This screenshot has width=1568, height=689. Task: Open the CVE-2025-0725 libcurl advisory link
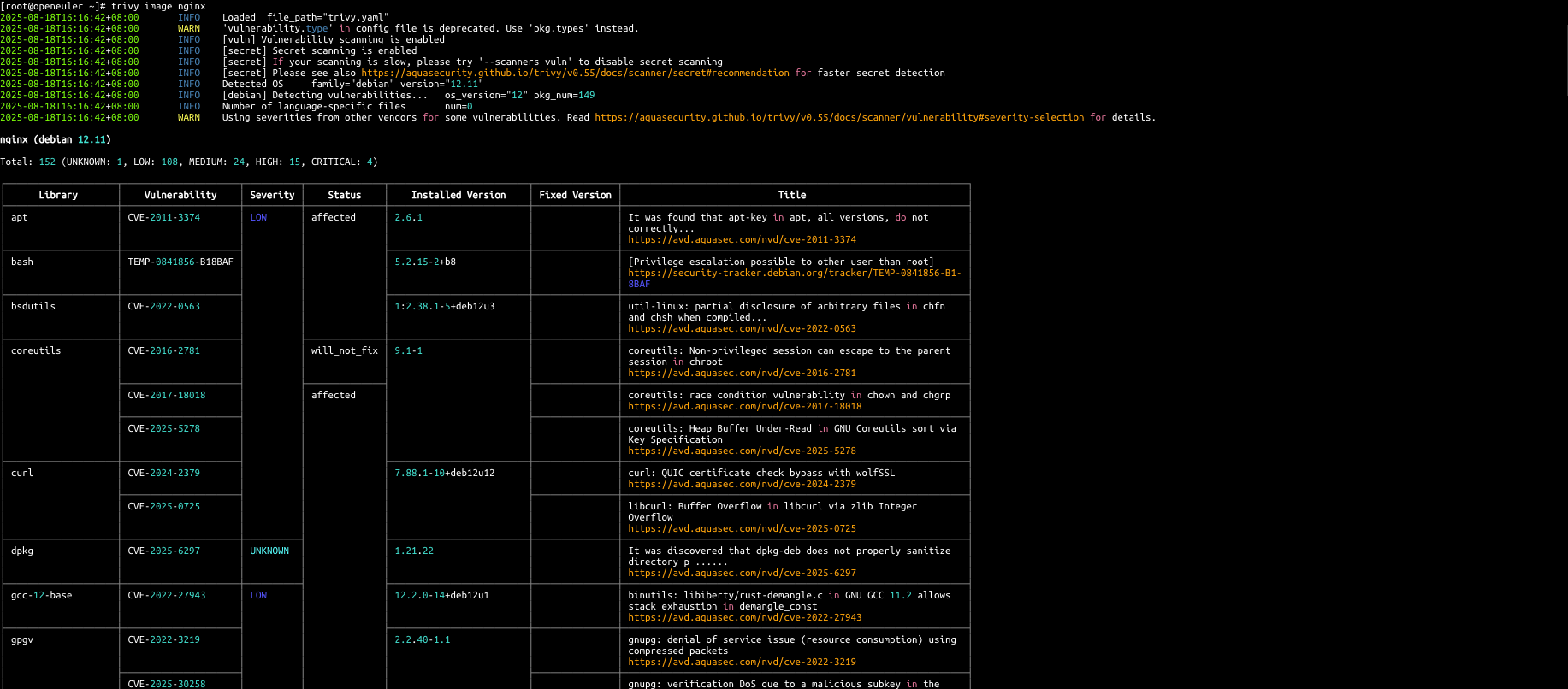point(742,529)
